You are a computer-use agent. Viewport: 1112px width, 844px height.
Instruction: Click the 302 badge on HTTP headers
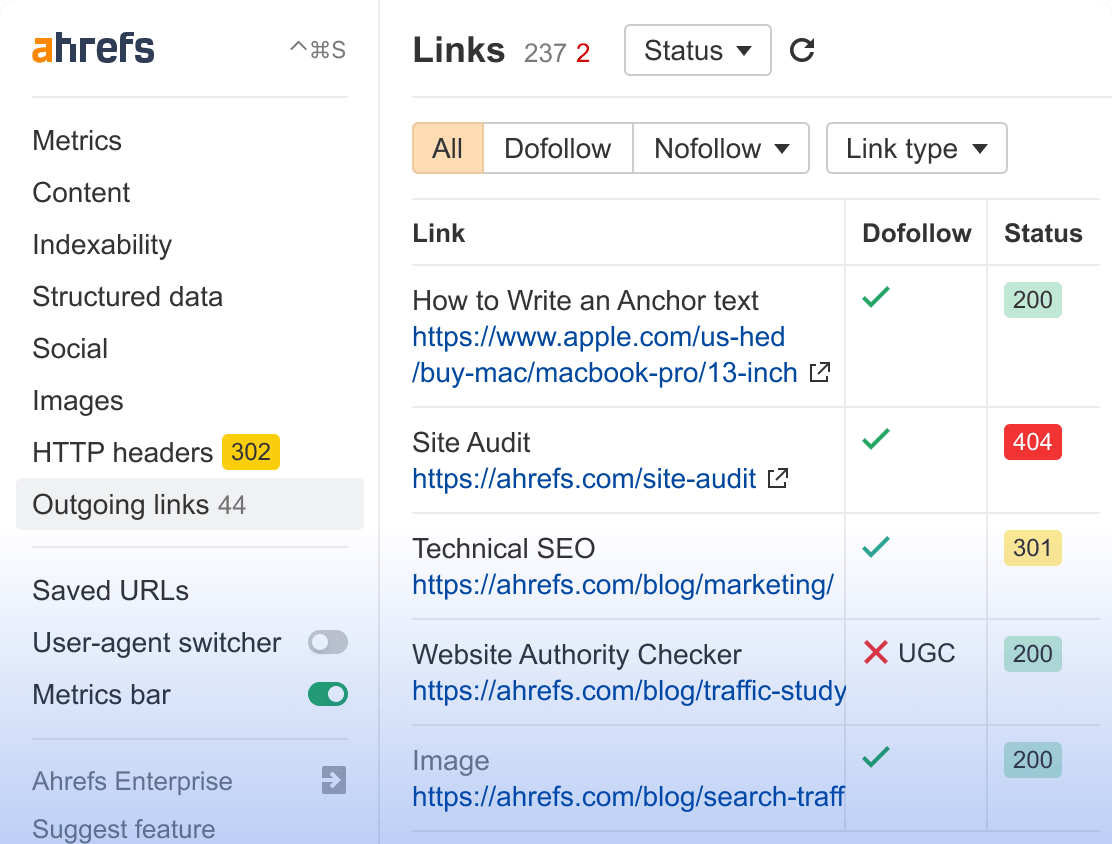(250, 452)
